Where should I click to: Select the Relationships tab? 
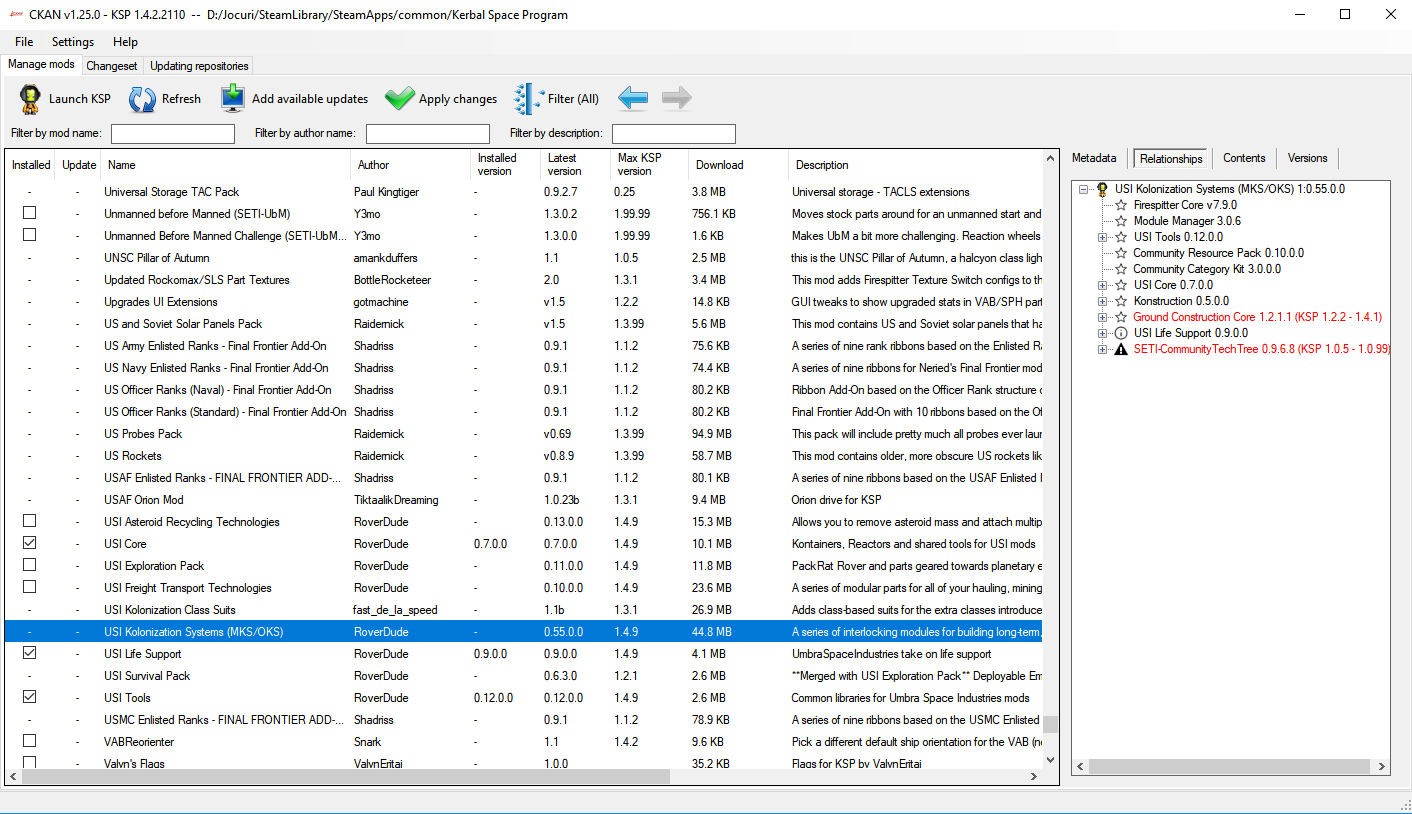point(1171,158)
